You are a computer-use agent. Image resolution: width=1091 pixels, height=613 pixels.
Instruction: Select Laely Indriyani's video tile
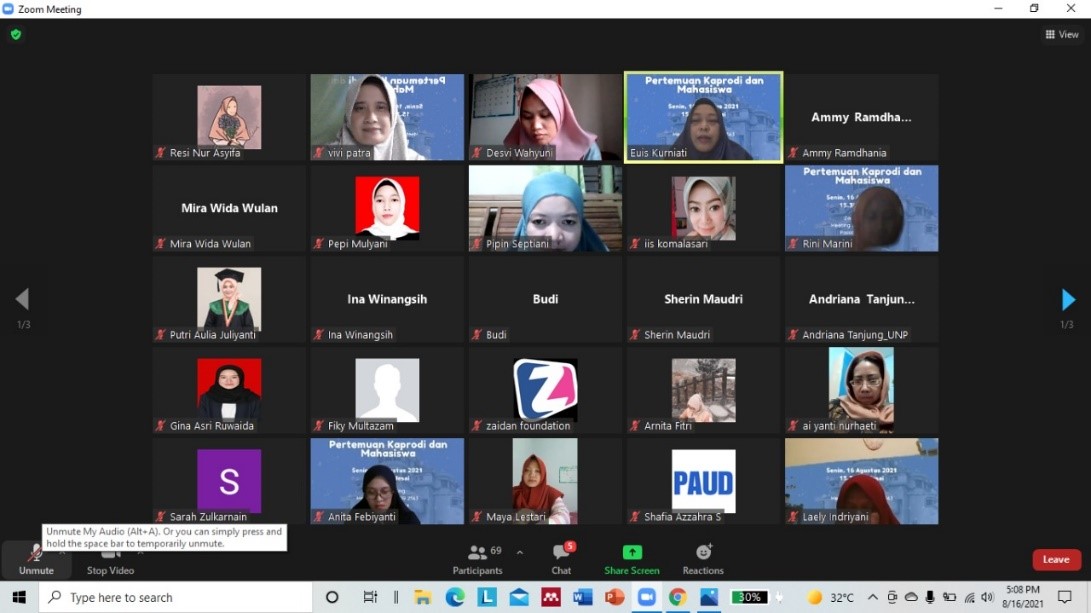[x=861, y=481]
